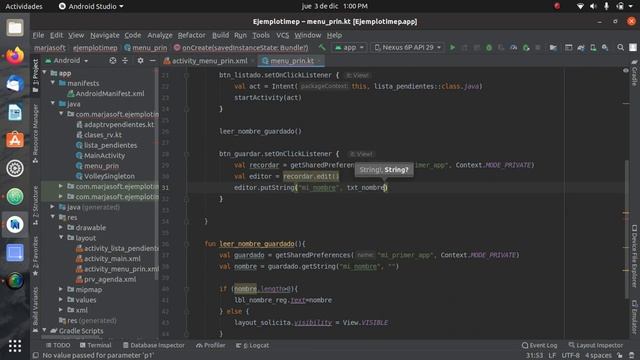Viewport: 640px width, 360px height.
Task: Click the Attach Debugger toolbar icon
Action: pos(526,47)
